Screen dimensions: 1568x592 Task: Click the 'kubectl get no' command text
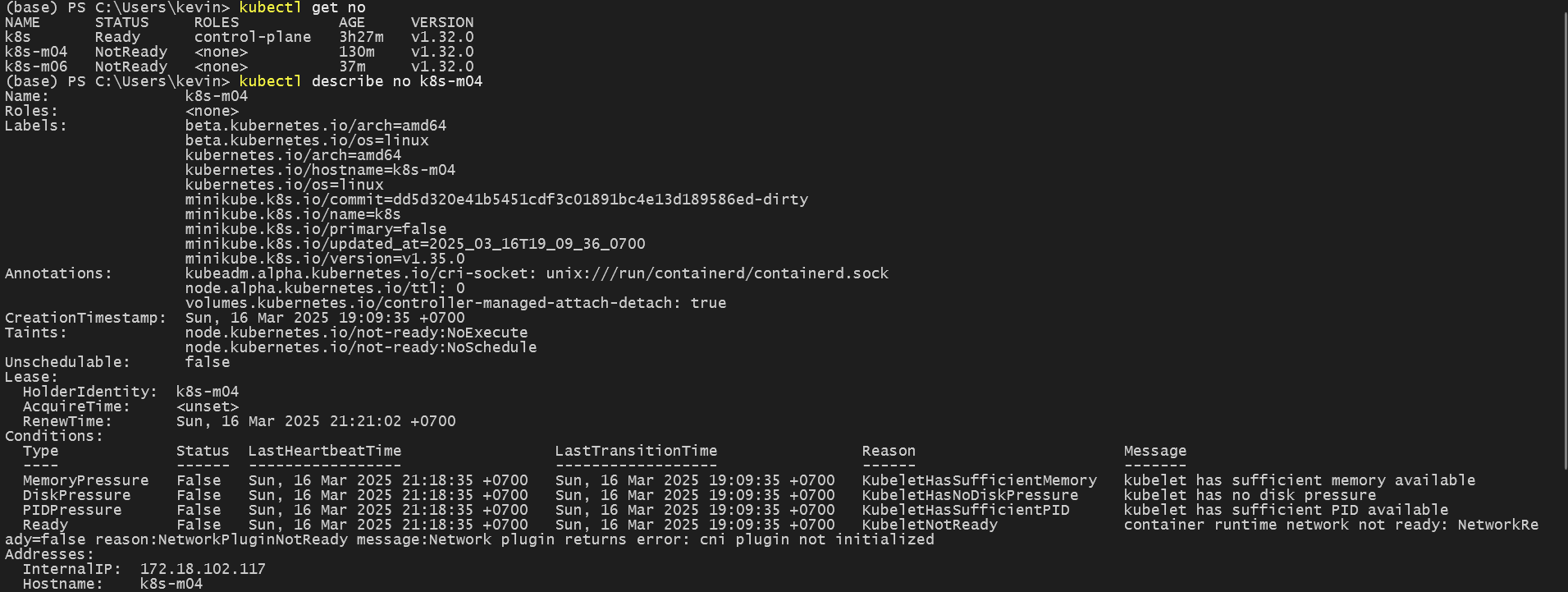click(302, 7)
